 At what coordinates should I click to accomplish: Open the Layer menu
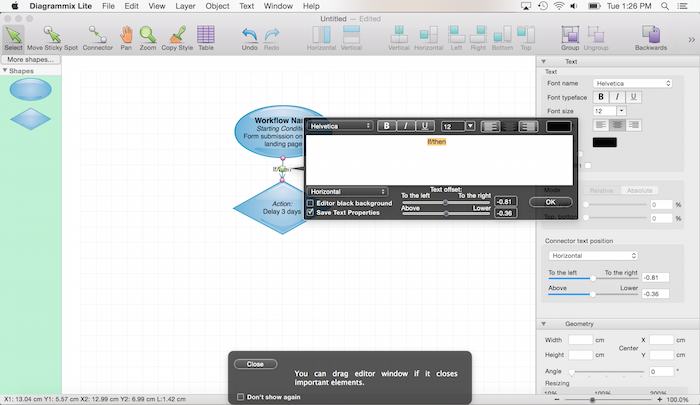pos(185,6)
